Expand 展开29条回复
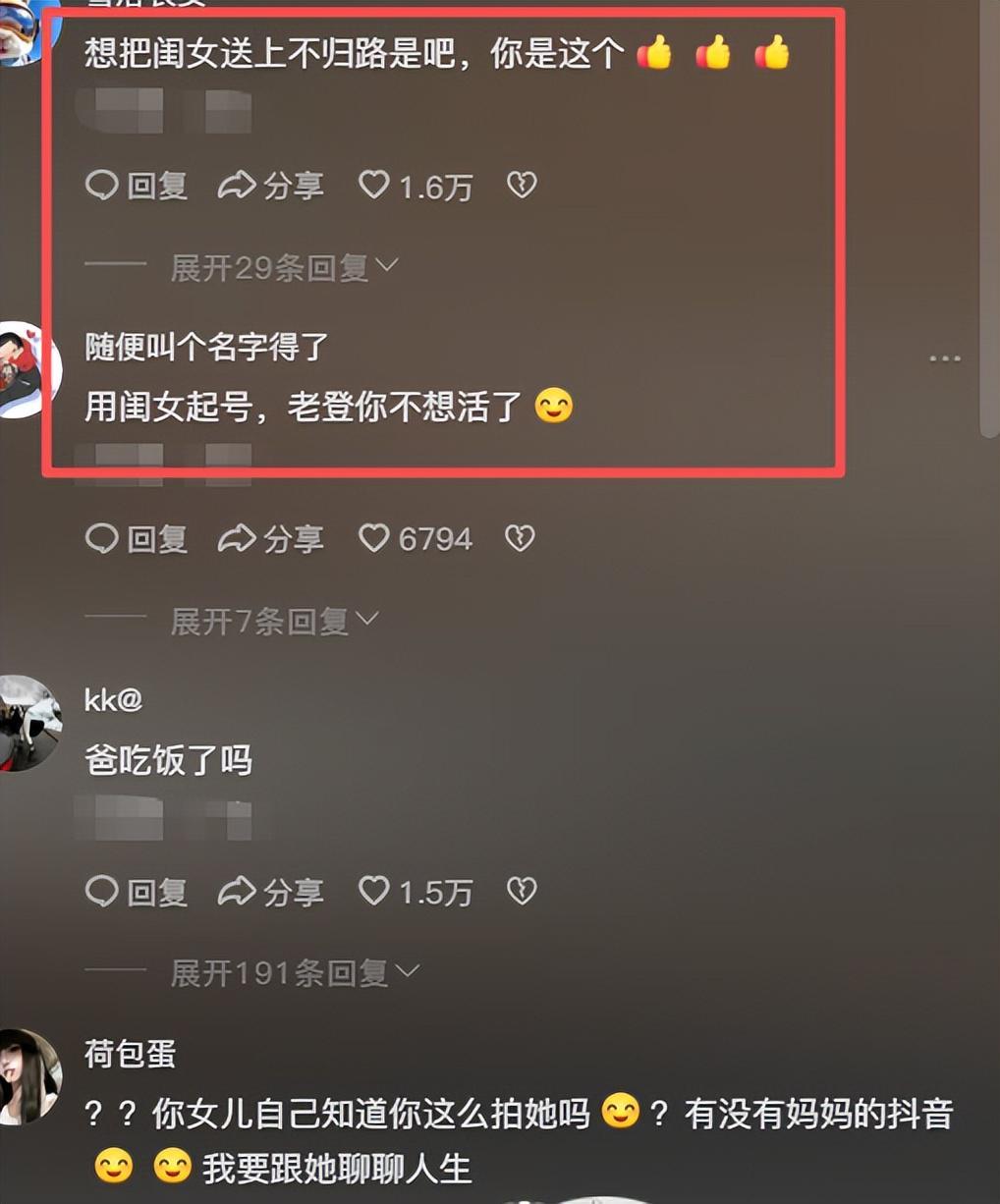 pos(284,266)
